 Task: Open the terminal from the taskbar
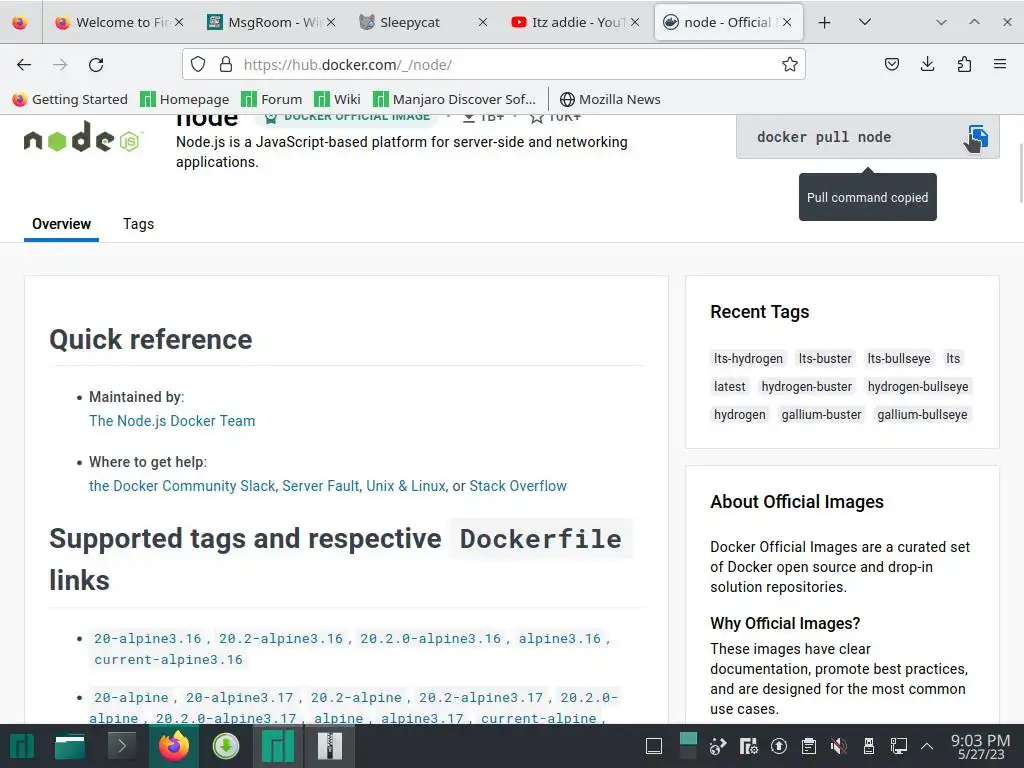coord(121,746)
